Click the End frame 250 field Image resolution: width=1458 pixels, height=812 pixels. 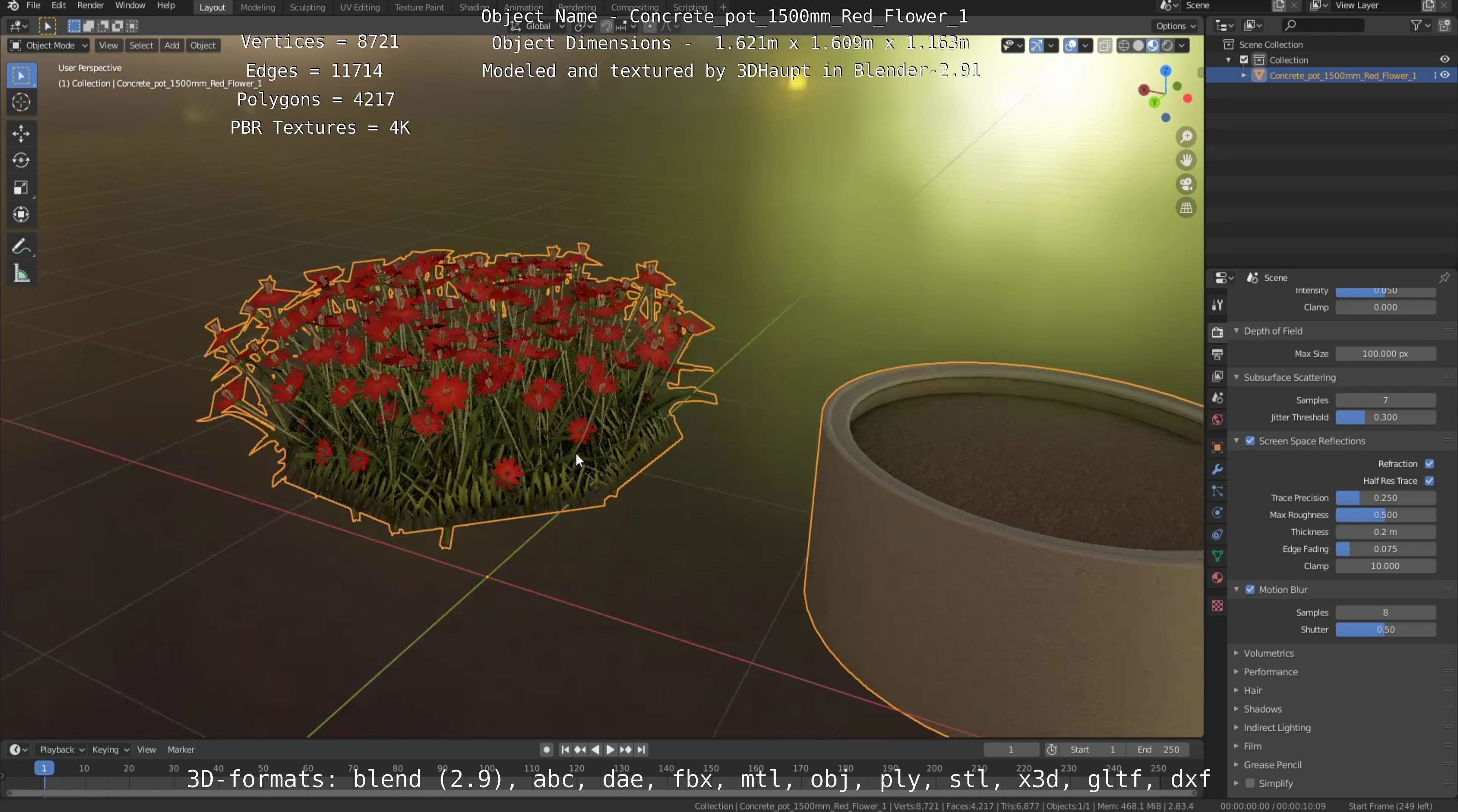click(1158, 750)
